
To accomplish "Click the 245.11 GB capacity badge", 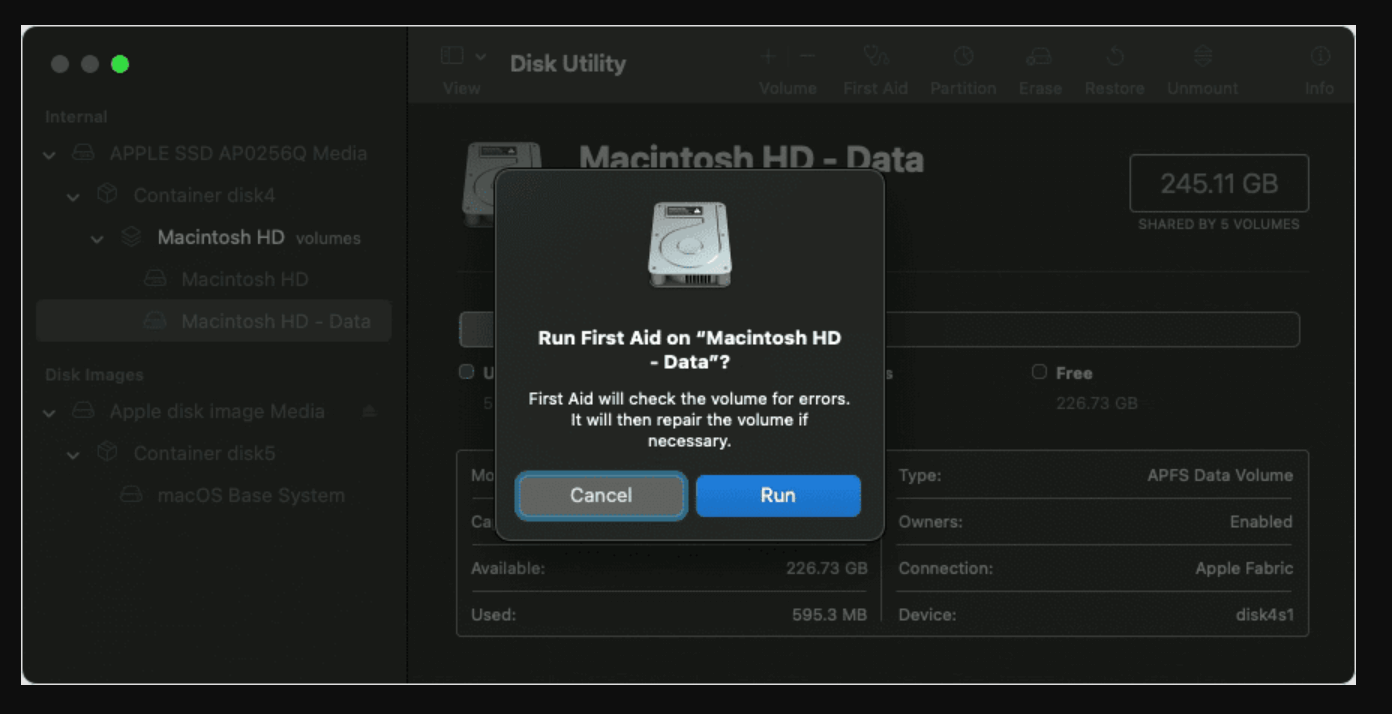I will coord(1218,183).
